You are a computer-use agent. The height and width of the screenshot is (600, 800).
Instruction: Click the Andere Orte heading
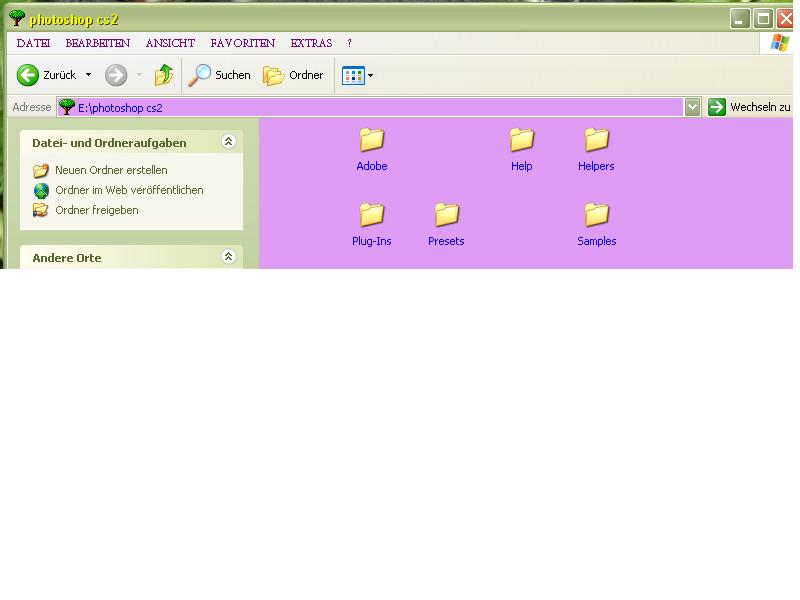[67, 258]
